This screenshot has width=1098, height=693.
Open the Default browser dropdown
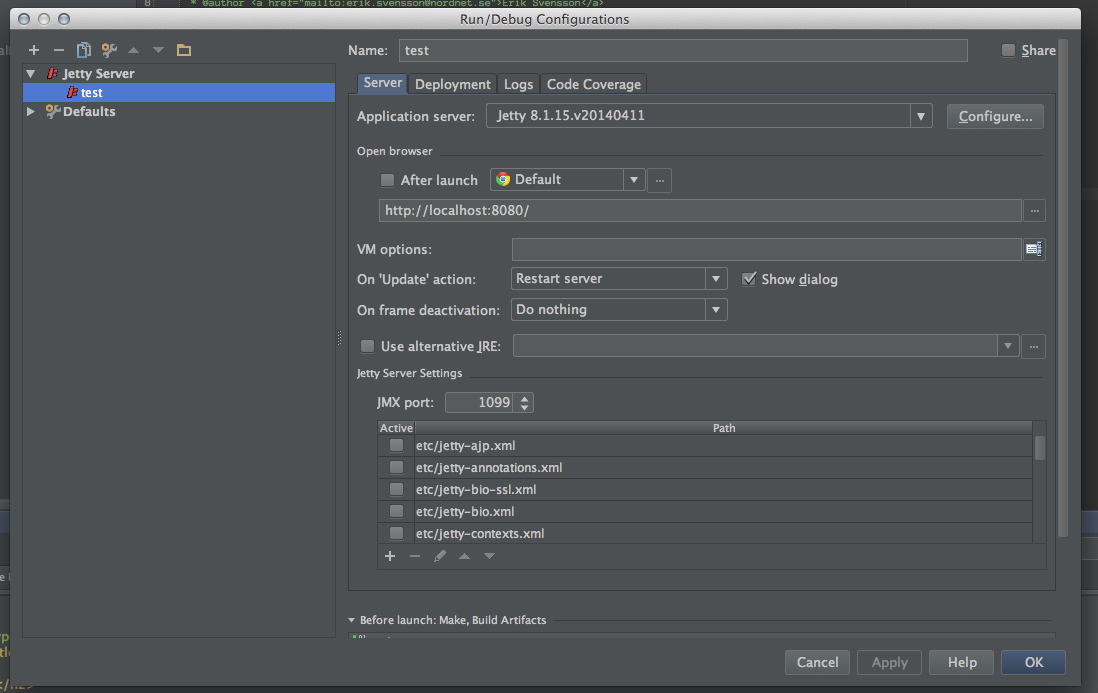(634, 180)
